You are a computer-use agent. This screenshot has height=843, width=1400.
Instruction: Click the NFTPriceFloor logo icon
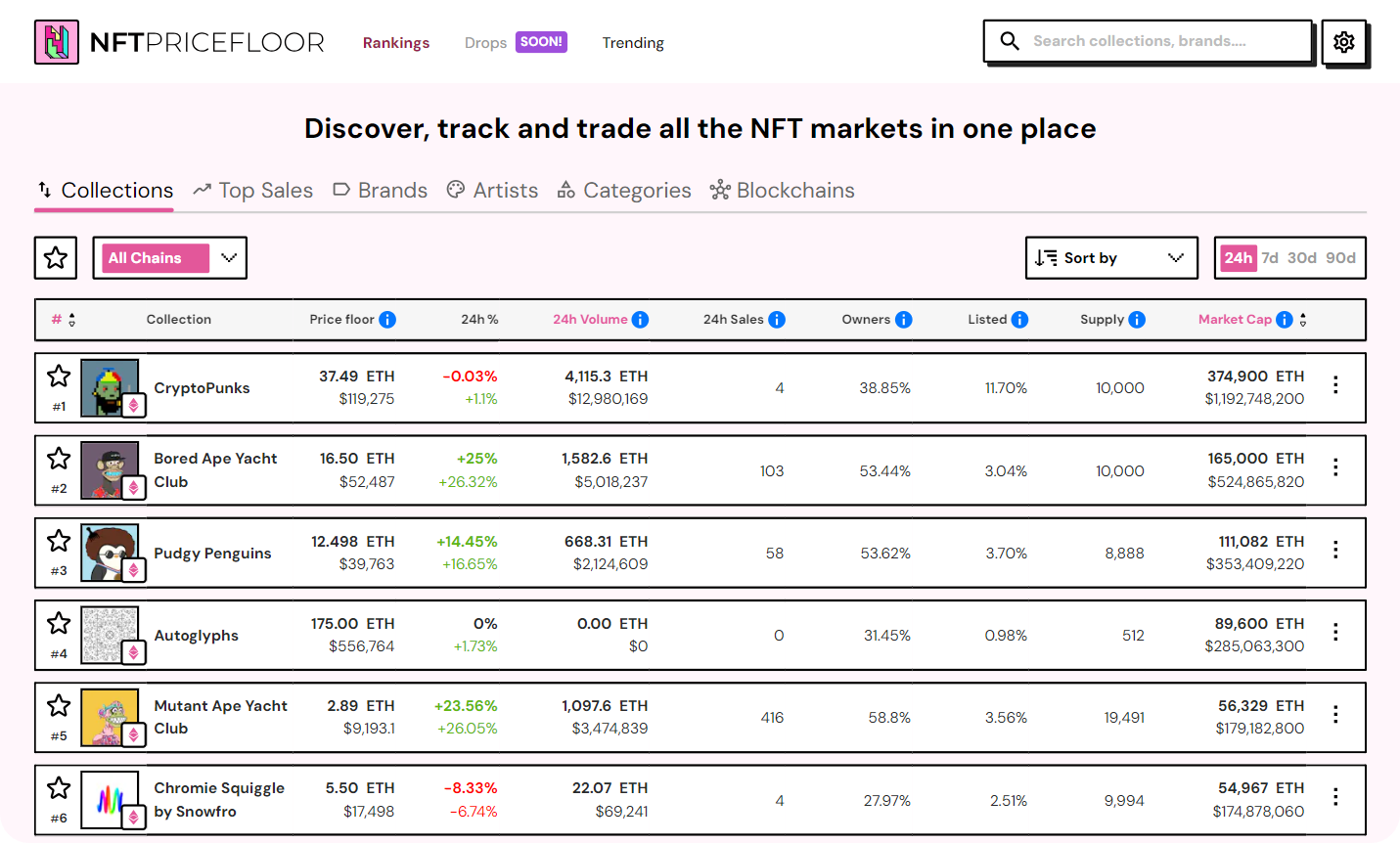coord(56,42)
